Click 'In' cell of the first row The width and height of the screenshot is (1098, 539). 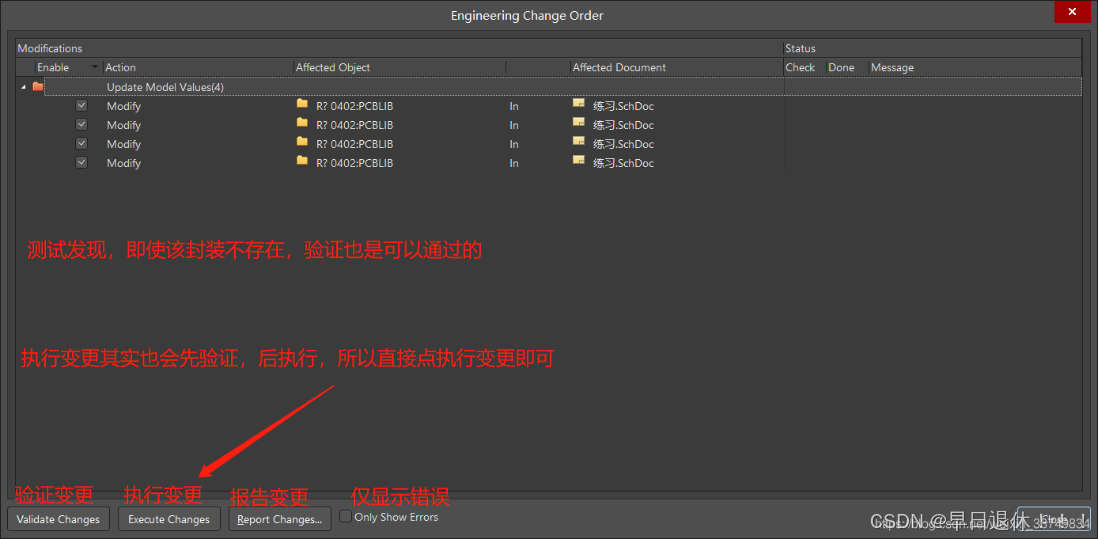[x=514, y=106]
